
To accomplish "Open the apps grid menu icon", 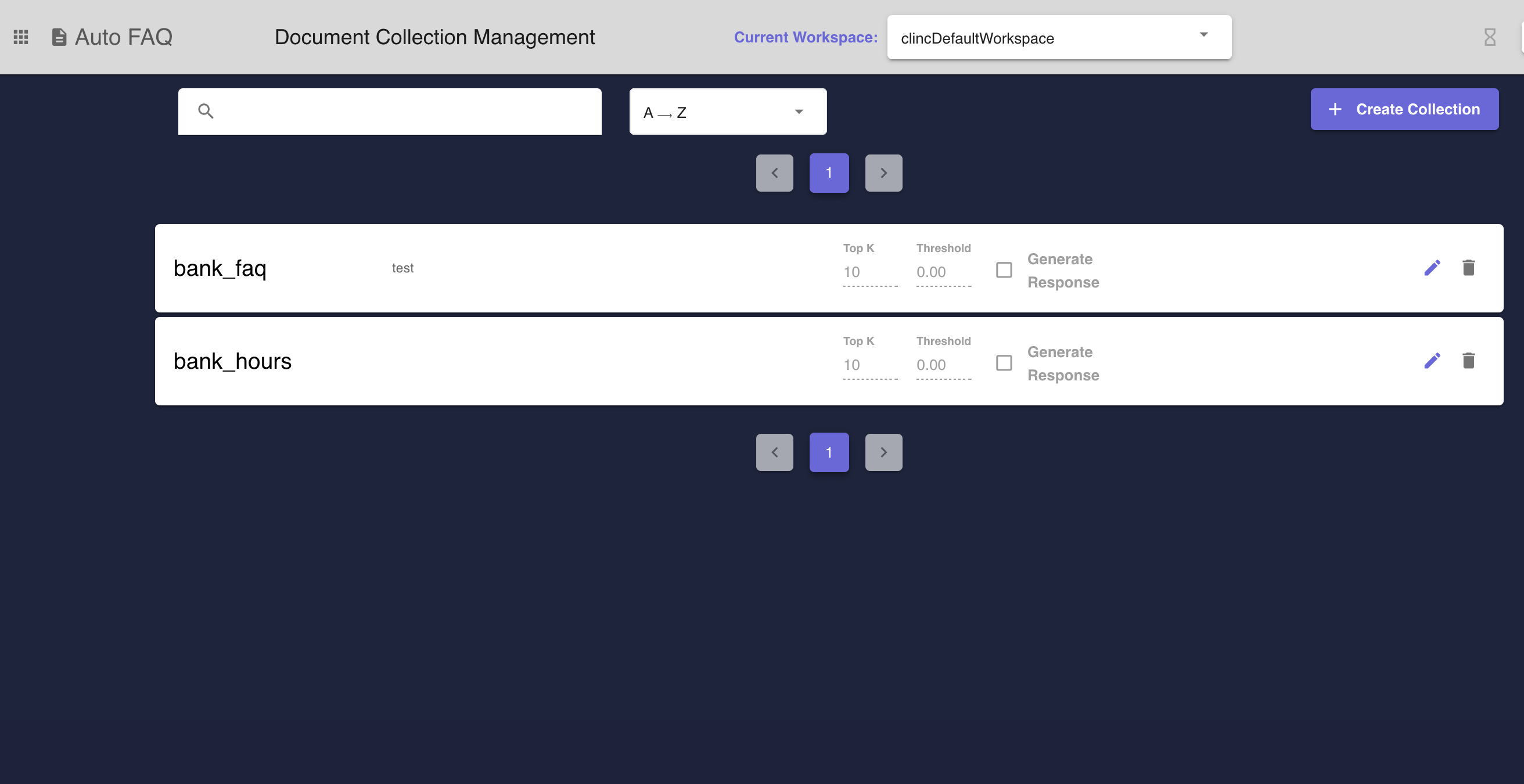I will click(x=21, y=37).
